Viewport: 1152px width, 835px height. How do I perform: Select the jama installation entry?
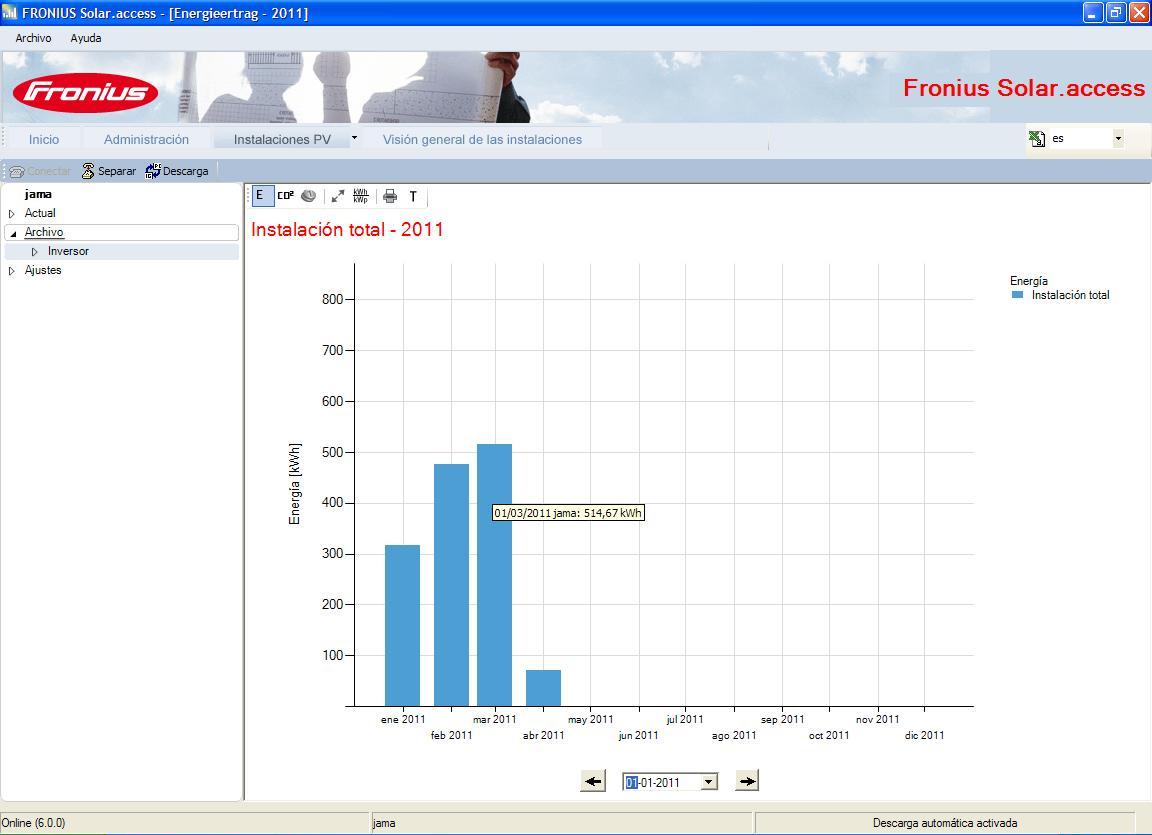(38, 194)
